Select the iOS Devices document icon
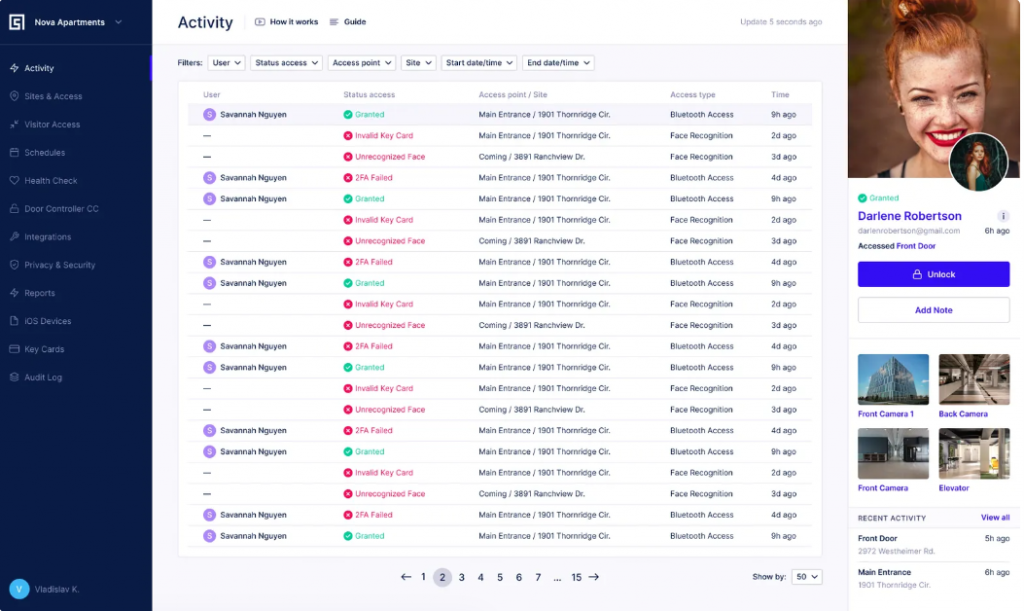Viewport: 1024px width, 611px height. 13,320
